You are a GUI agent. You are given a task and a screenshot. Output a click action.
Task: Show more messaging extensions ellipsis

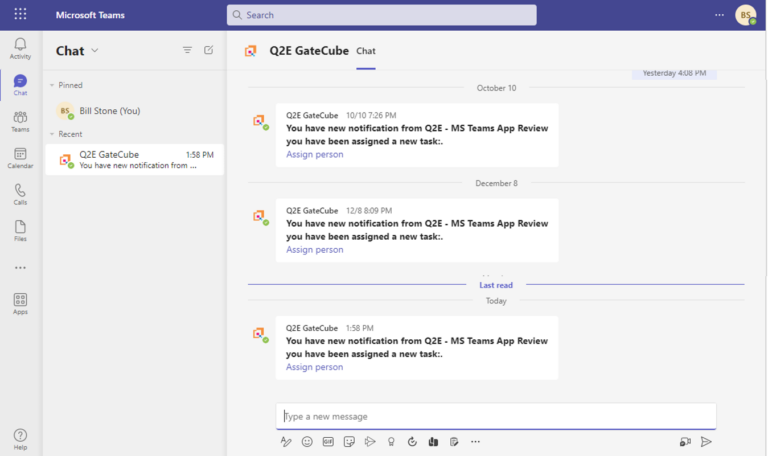475,442
